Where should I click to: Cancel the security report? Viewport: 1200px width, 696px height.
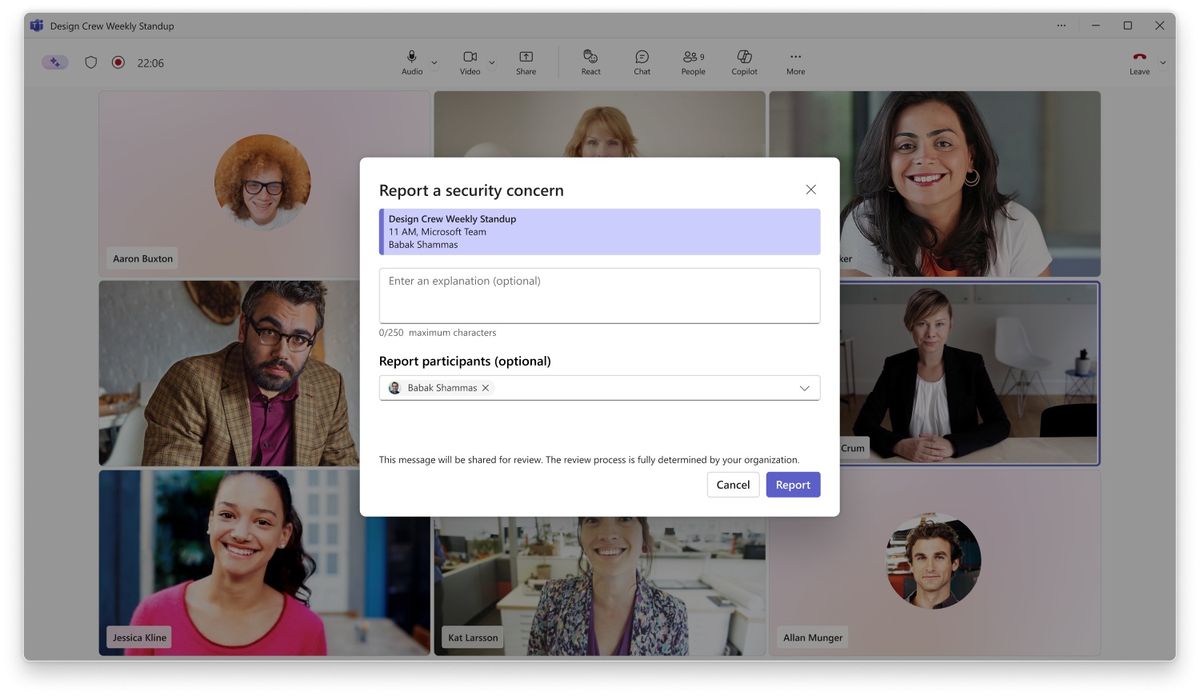tap(733, 484)
